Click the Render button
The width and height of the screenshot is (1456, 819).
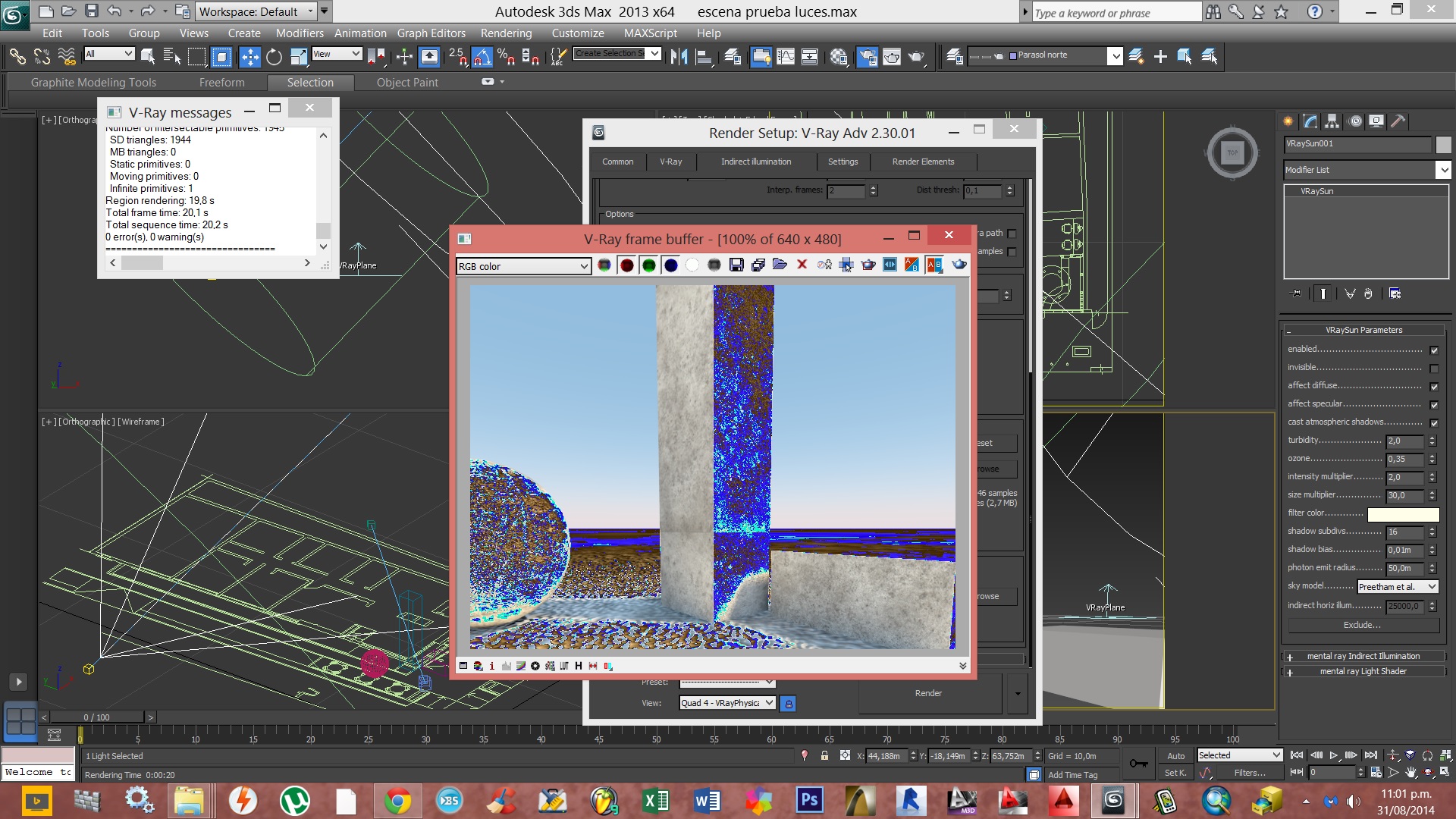tap(927, 693)
